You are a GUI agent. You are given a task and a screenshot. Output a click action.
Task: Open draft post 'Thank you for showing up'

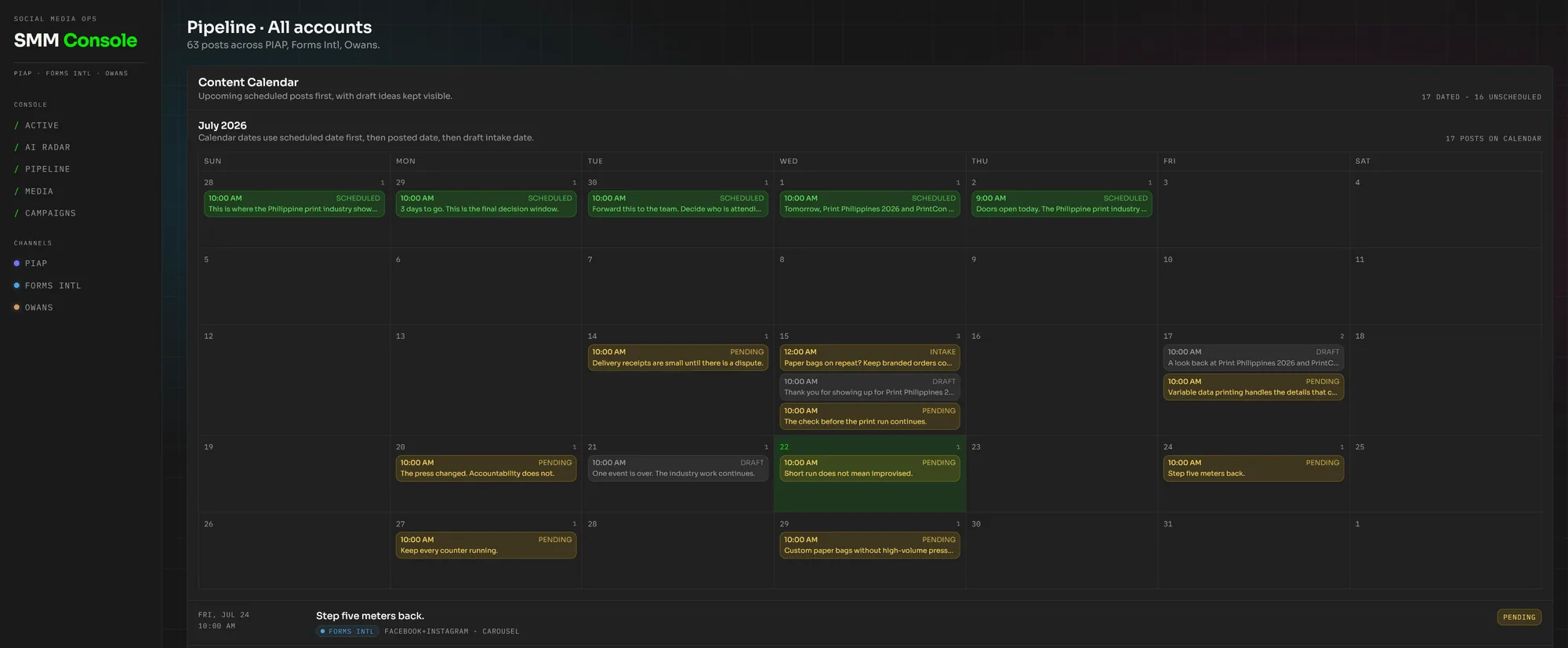click(x=869, y=387)
